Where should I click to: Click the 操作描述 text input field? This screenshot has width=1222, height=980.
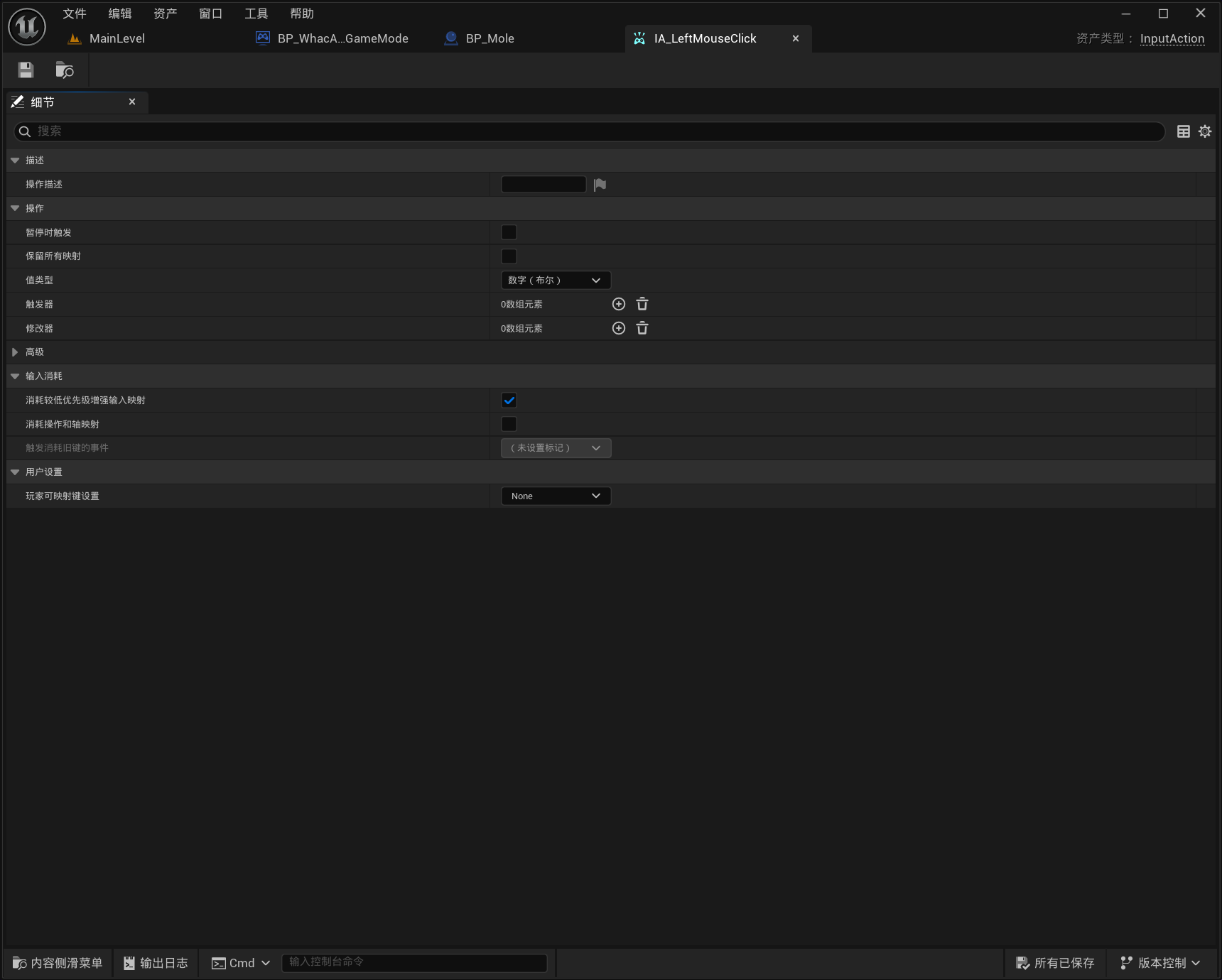click(544, 185)
